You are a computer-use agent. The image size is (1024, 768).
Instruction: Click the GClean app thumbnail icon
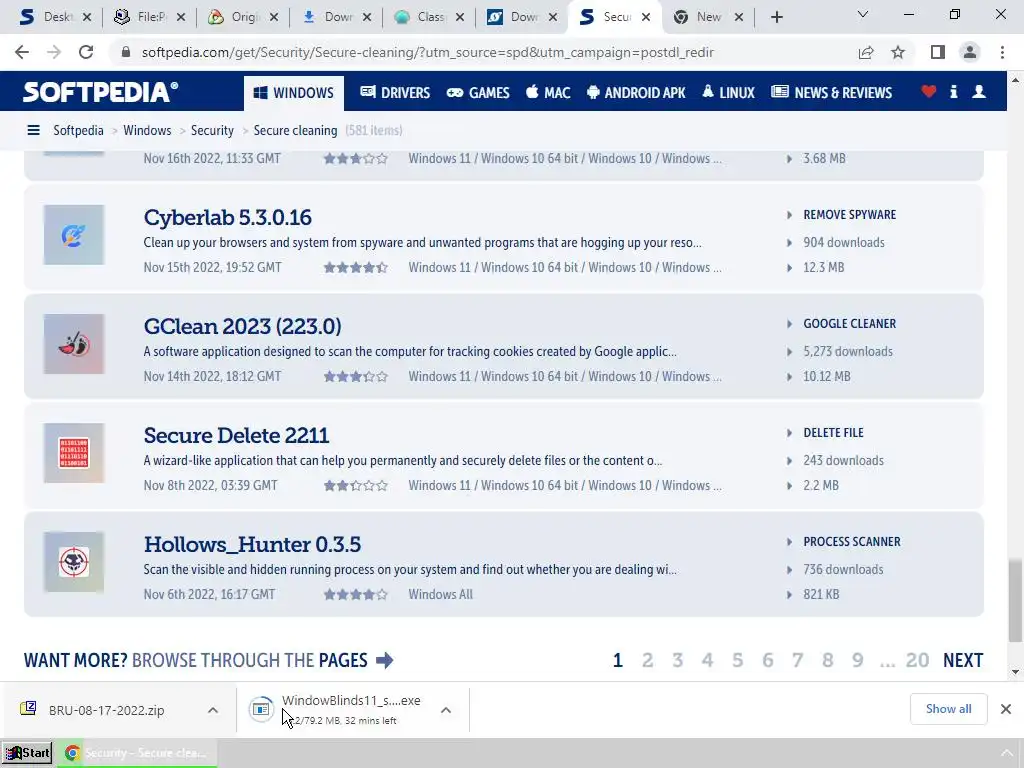tap(74, 344)
